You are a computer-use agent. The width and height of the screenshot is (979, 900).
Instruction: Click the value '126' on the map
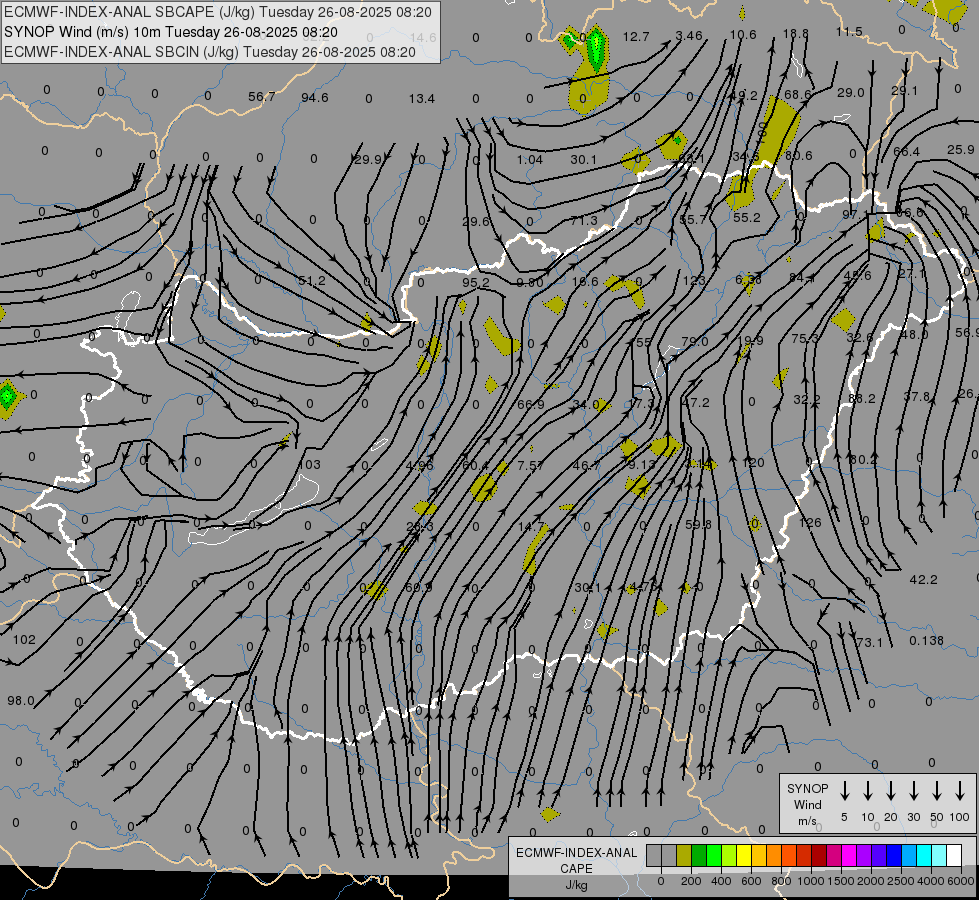[x=810, y=522]
